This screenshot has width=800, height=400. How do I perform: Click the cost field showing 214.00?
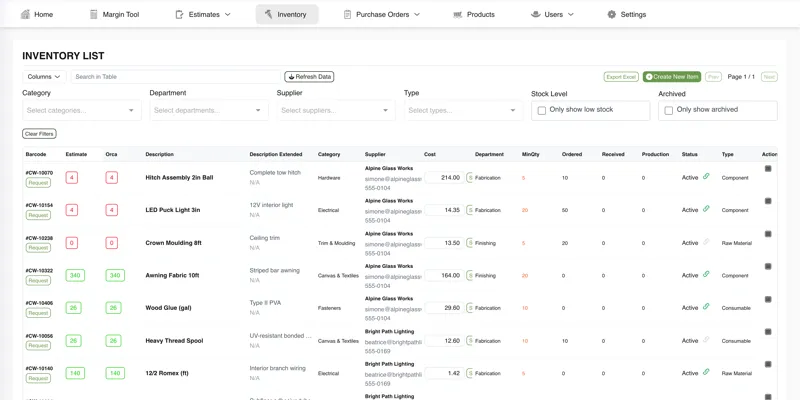coord(444,178)
